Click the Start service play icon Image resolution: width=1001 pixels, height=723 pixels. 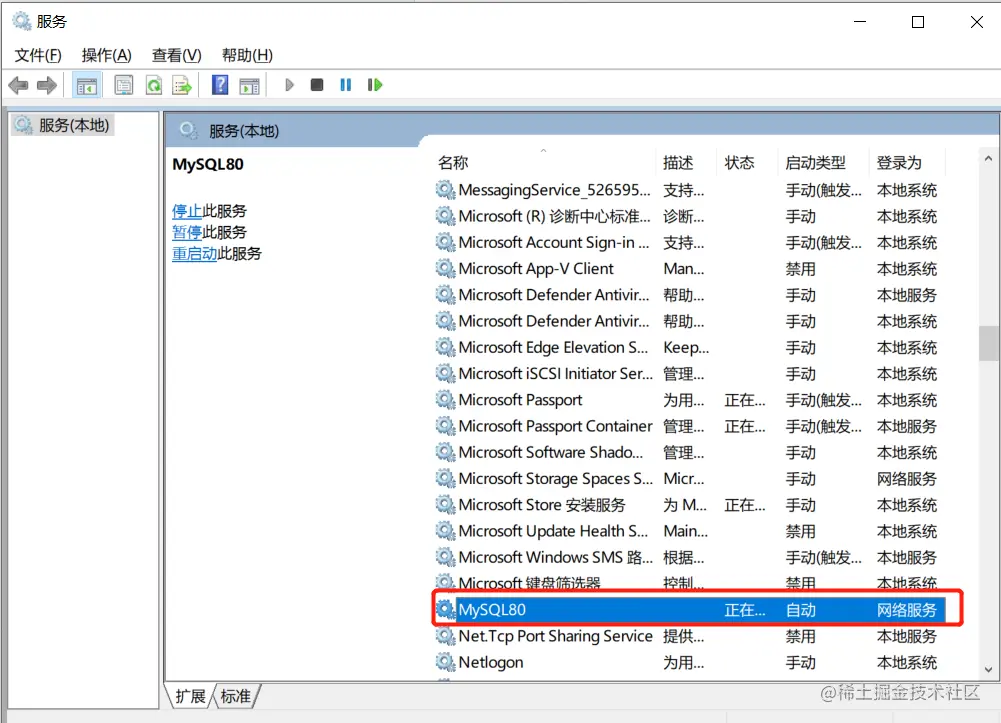point(289,85)
